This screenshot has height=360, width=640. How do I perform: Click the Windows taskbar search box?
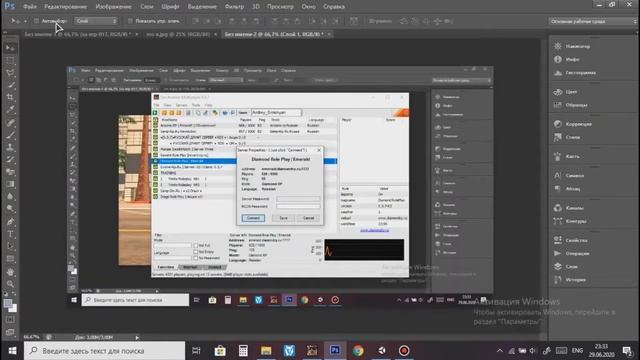pos(104,351)
